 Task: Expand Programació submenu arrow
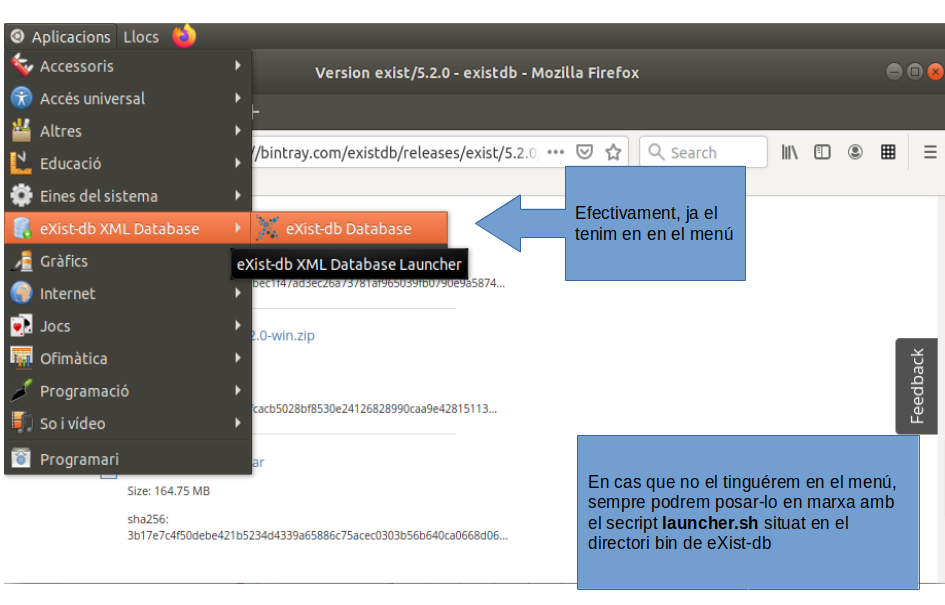pyautogui.click(x=238, y=390)
